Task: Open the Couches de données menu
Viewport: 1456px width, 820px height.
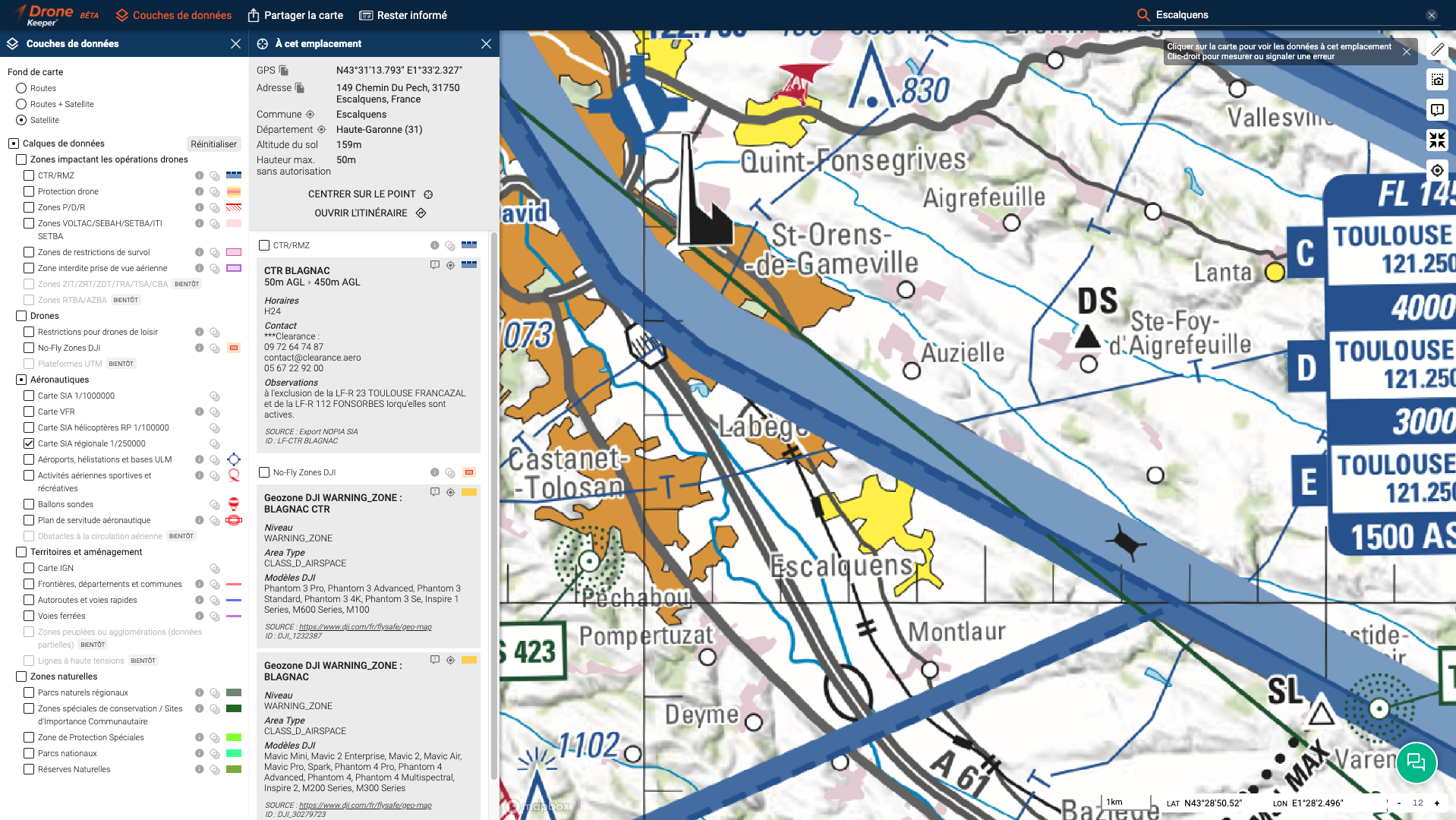Action: click(x=174, y=15)
